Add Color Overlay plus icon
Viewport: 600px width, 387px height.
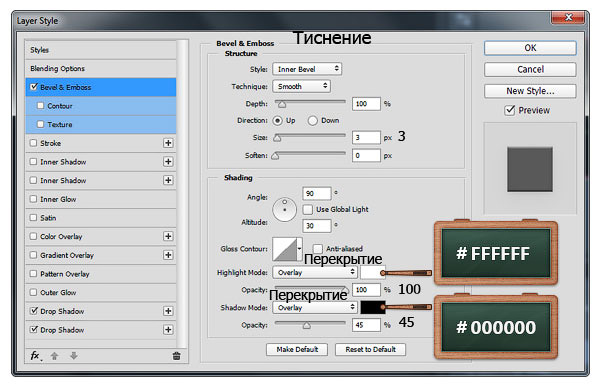coord(168,236)
